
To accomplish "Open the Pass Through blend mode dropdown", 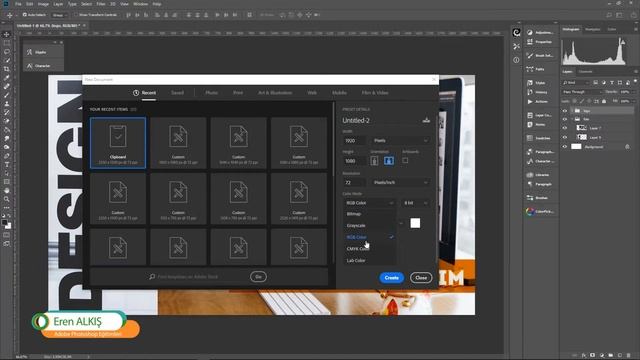I will click(x=582, y=92).
